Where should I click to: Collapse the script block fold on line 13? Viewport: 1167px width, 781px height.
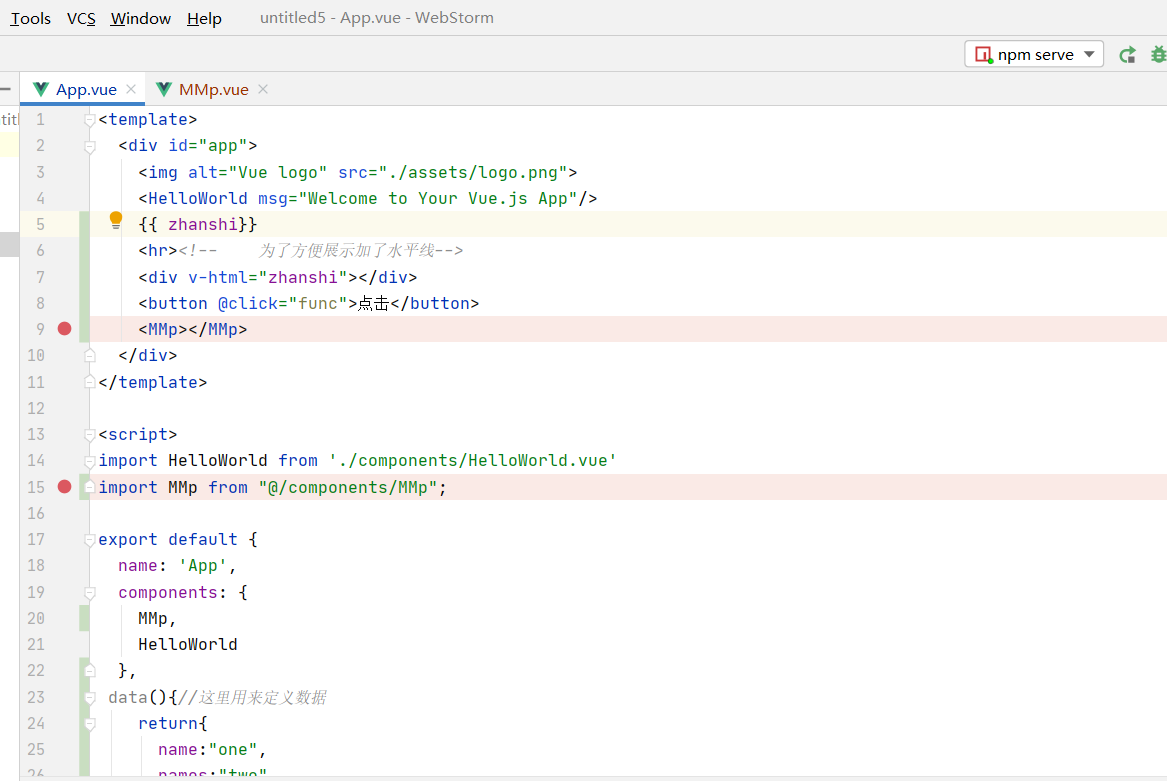90,435
